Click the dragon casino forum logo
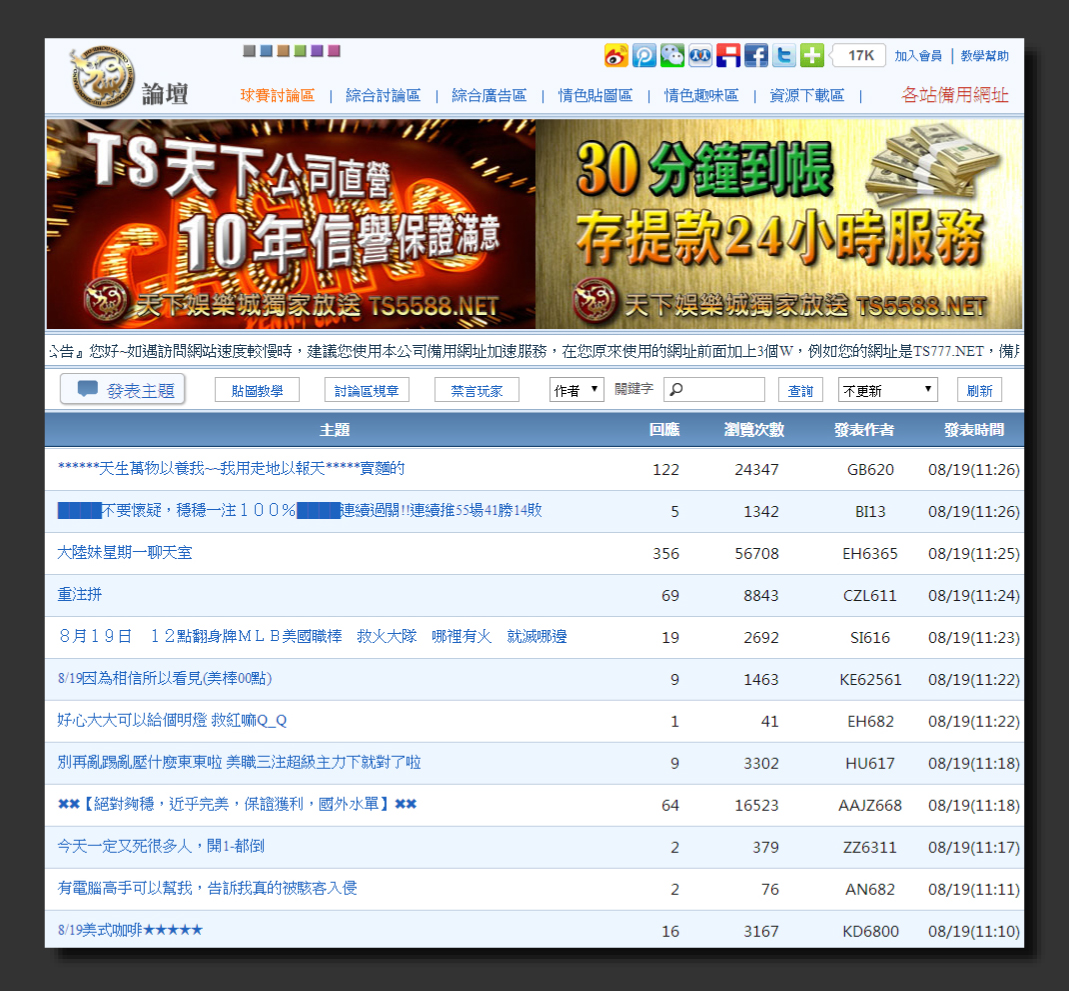The image size is (1069, 991). tap(102, 77)
